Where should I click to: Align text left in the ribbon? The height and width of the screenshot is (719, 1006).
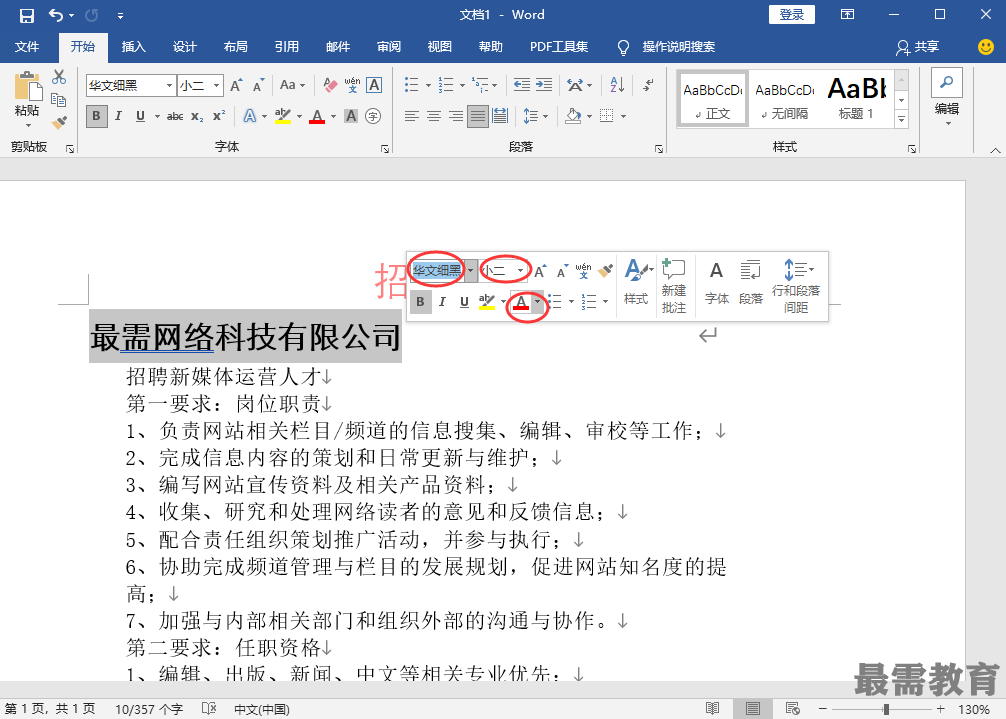412,116
